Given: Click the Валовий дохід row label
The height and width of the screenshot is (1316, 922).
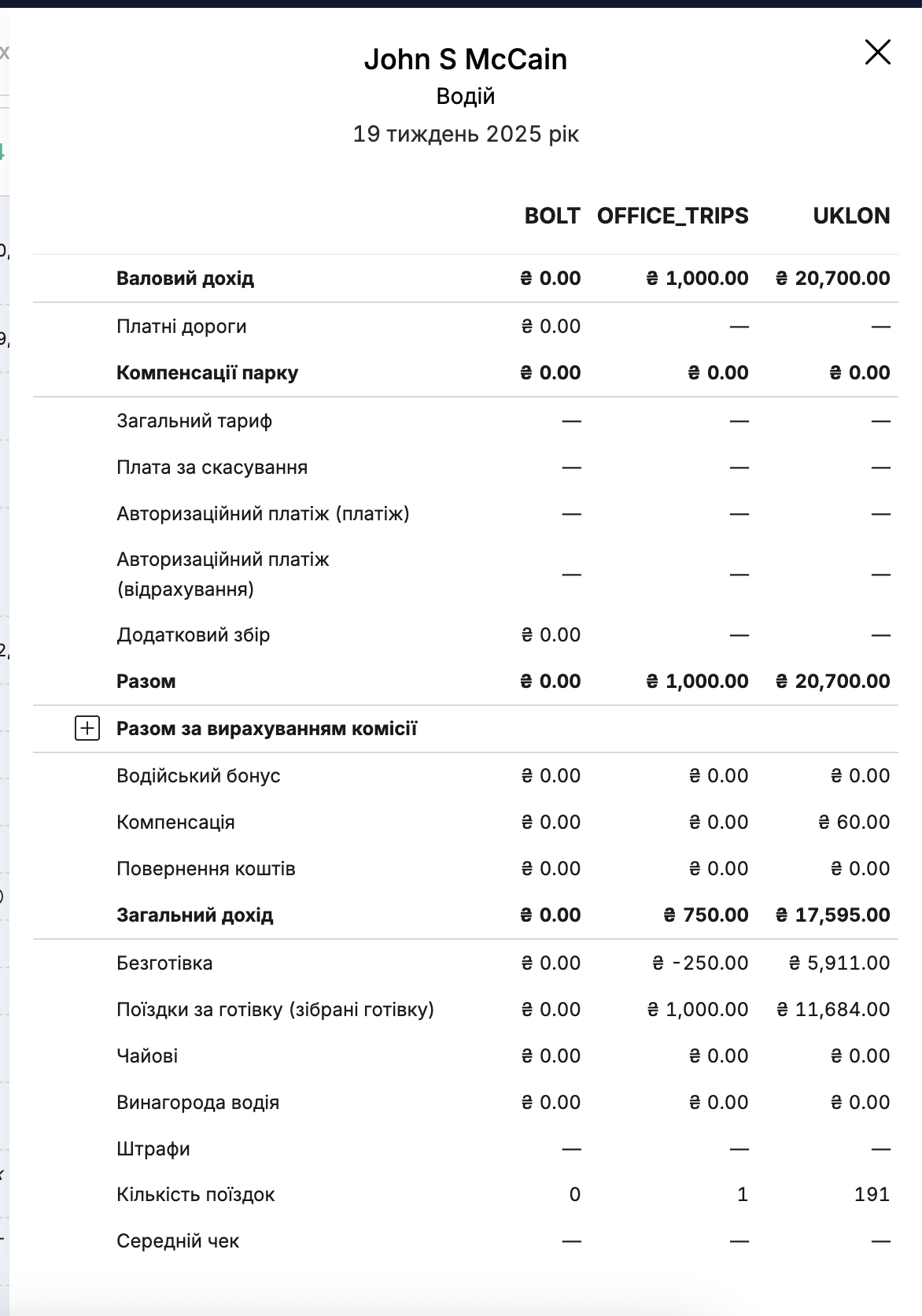Looking at the screenshot, I should coord(185,278).
